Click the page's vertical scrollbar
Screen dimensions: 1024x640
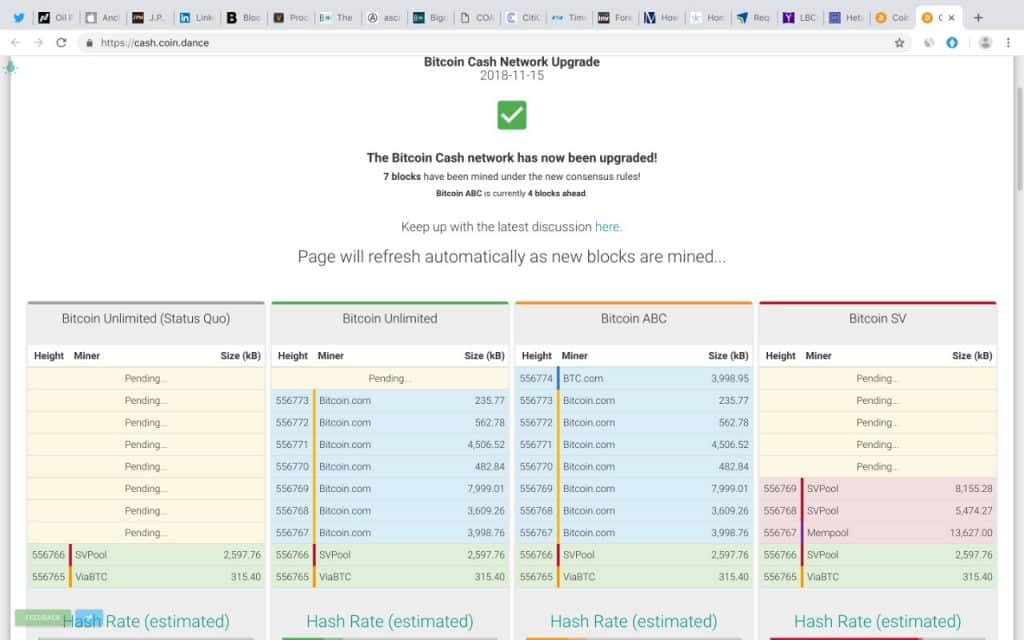tap(1019, 137)
